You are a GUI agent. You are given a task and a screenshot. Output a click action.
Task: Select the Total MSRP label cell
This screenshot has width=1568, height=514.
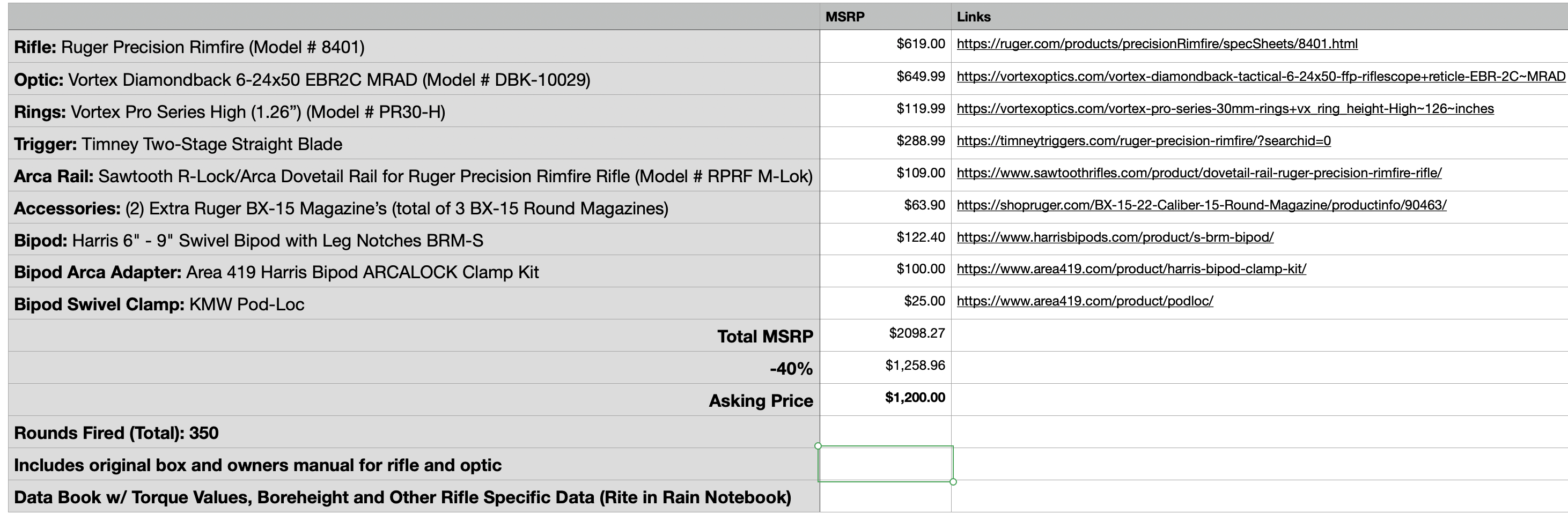click(x=414, y=335)
